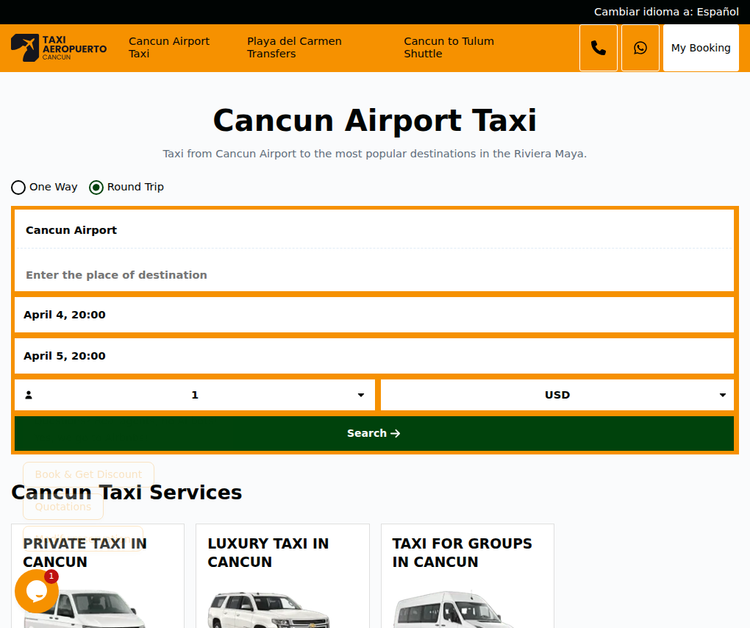Select the One Way radio option
The width and height of the screenshot is (750, 628).
[18, 187]
